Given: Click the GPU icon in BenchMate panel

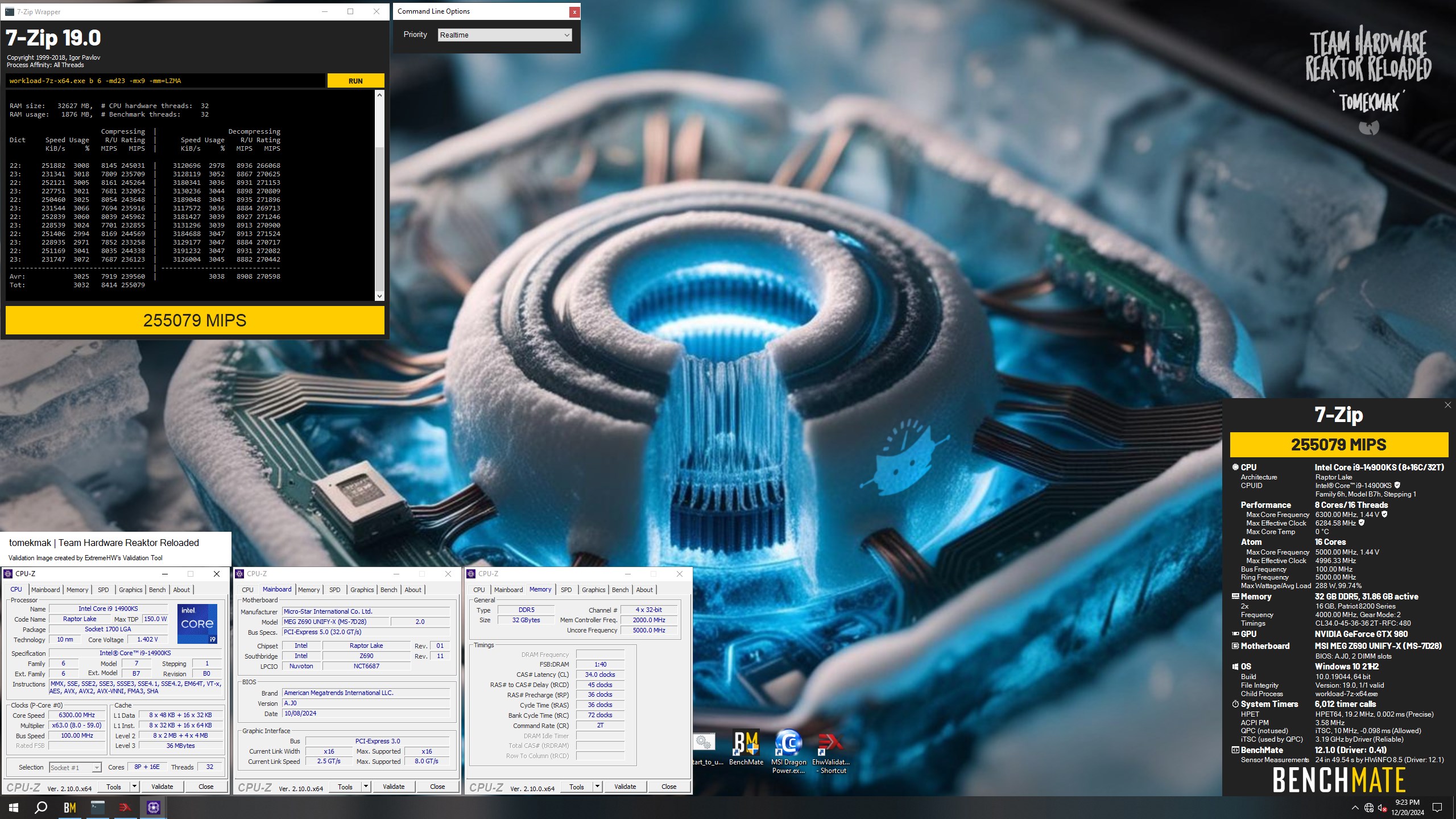Looking at the screenshot, I should (x=1235, y=634).
